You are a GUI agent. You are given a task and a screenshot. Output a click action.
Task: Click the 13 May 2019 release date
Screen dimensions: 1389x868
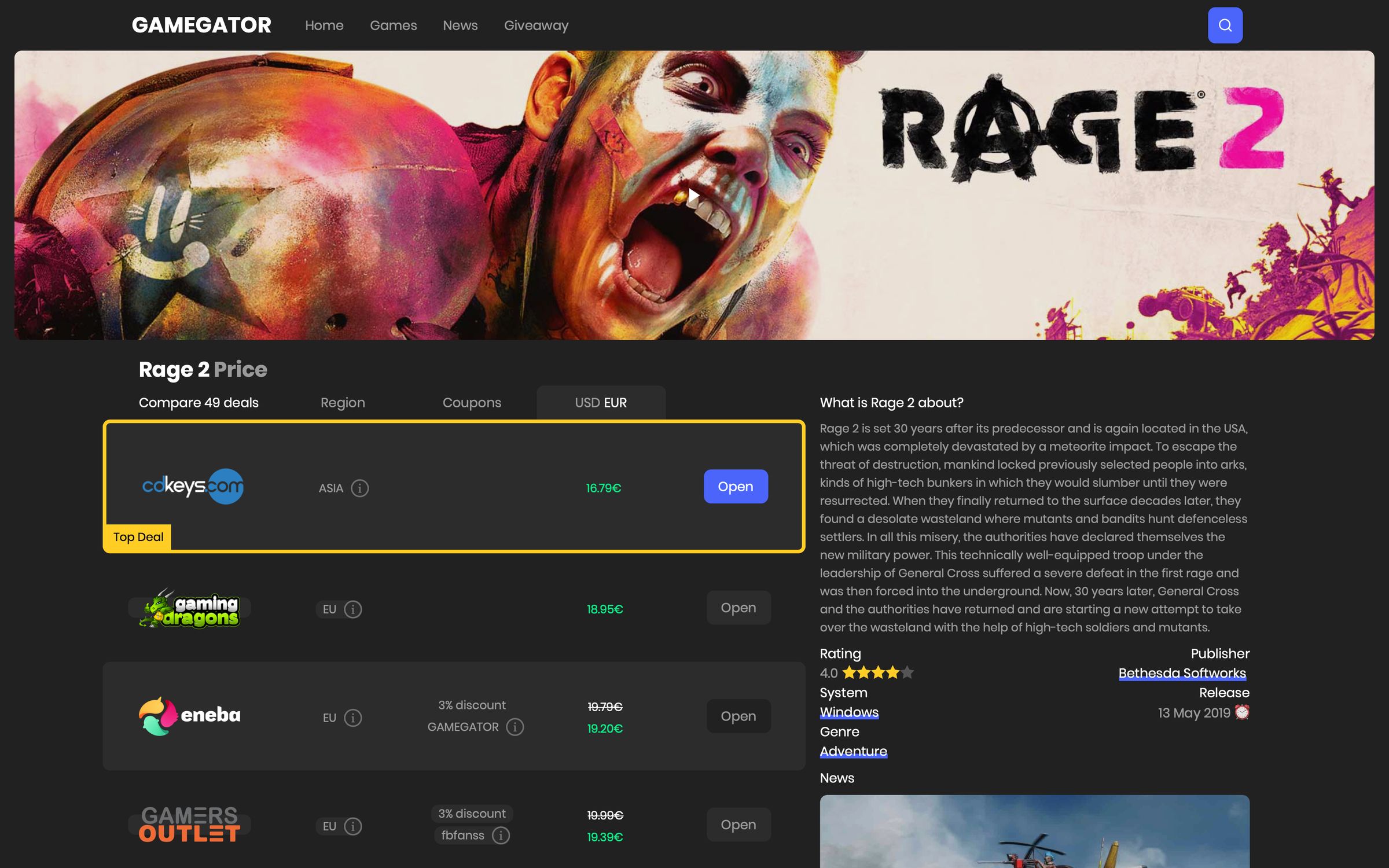[x=1194, y=713]
